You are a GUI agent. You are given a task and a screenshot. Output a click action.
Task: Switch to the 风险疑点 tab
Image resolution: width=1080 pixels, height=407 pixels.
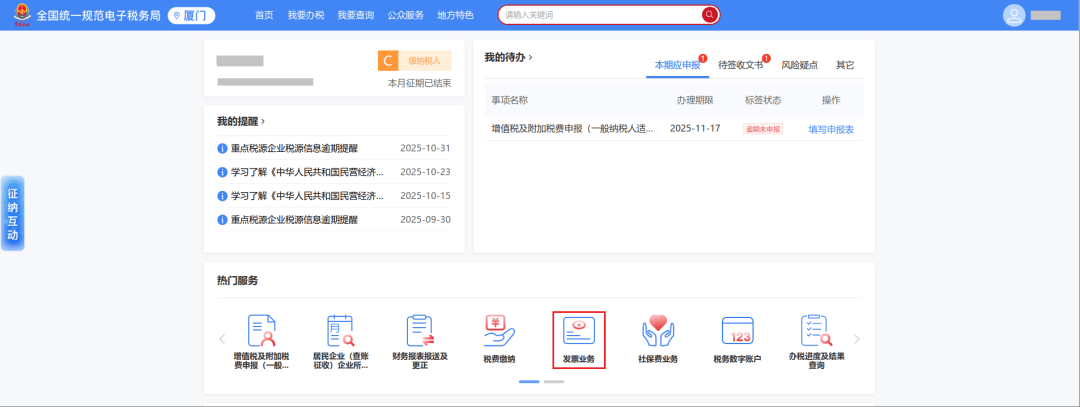tap(799, 65)
